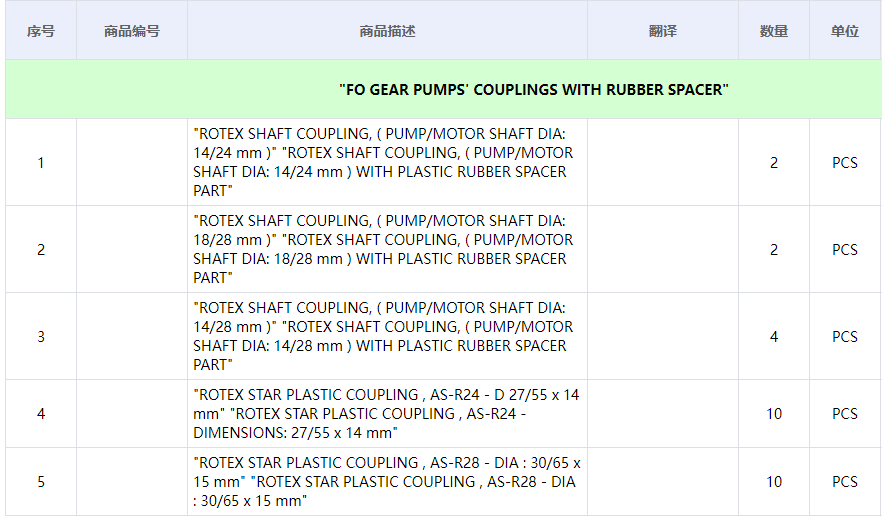Click the 单位 column header
The image size is (882, 519).
[x=845, y=31]
